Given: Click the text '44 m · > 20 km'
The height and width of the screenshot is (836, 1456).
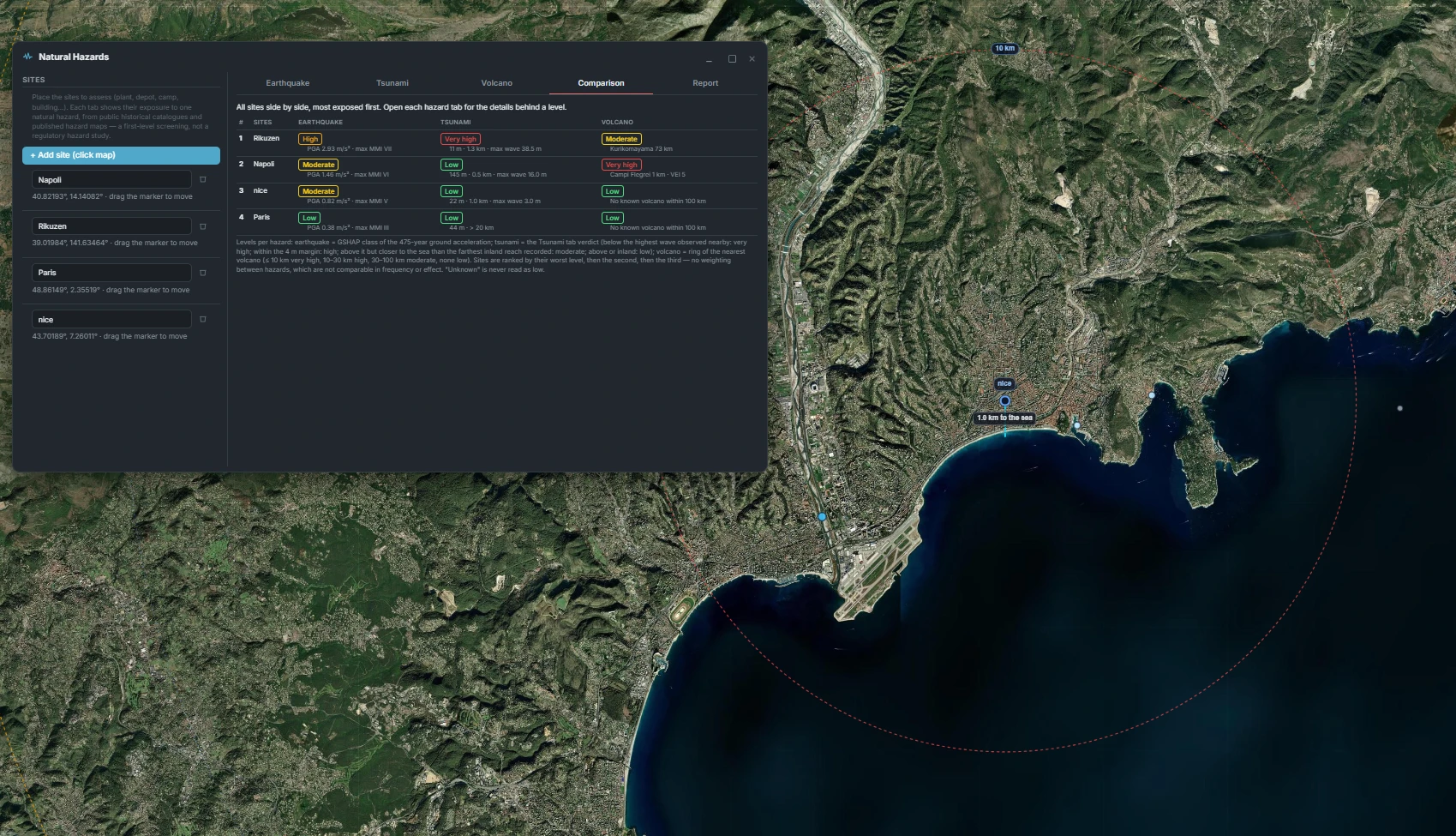Looking at the screenshot, I should [x=471, y=227].
